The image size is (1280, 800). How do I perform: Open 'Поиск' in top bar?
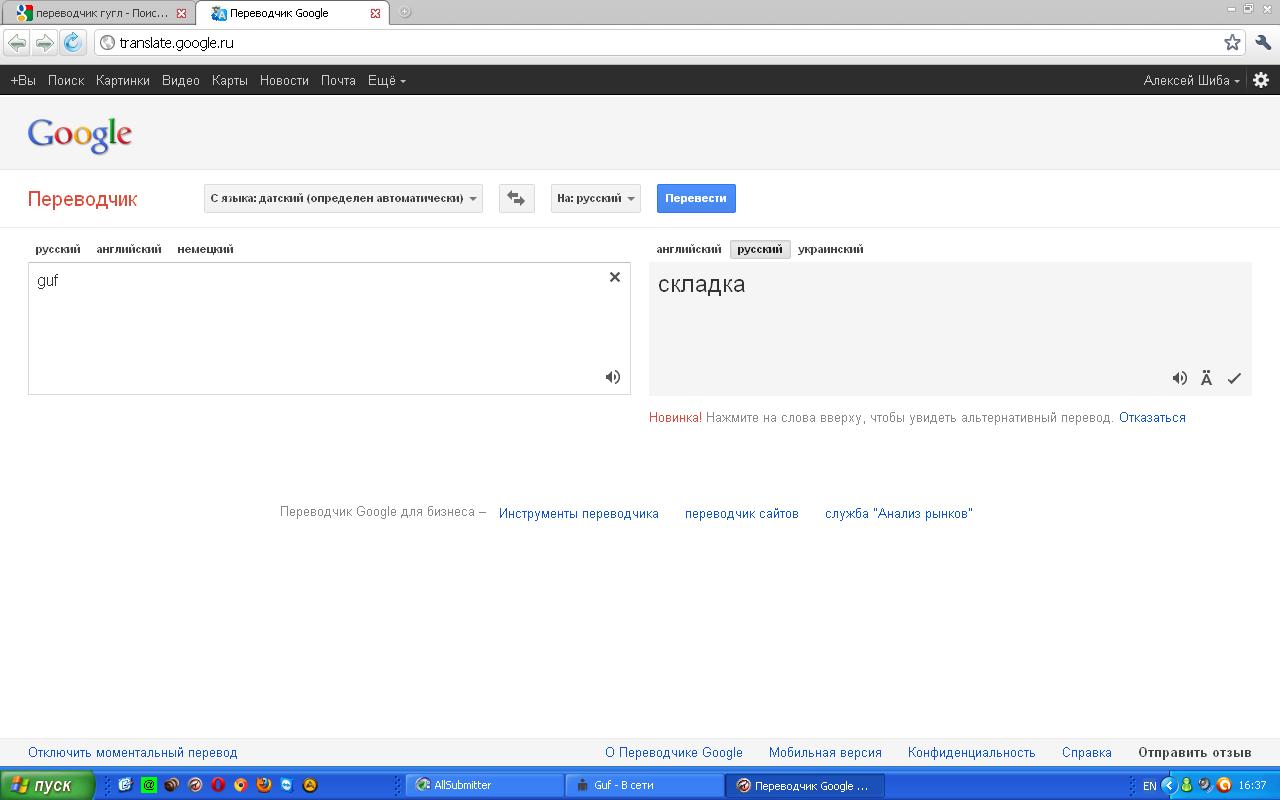(66, 80)
